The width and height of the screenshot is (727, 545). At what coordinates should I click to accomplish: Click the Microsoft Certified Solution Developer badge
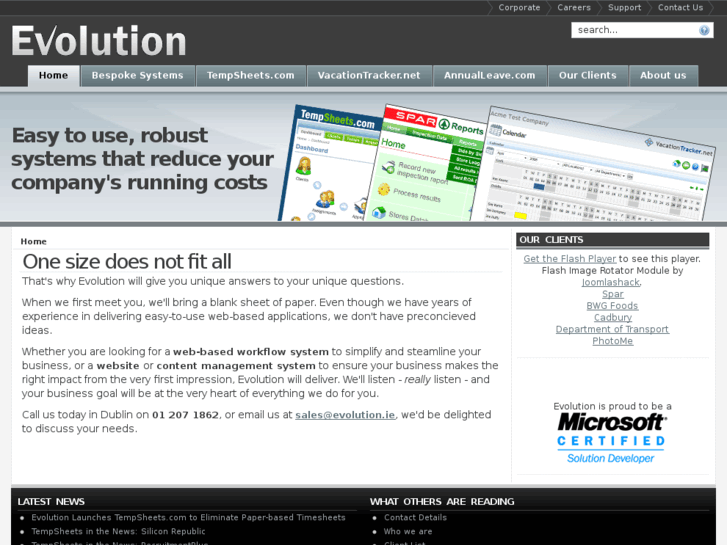(612, 438)
